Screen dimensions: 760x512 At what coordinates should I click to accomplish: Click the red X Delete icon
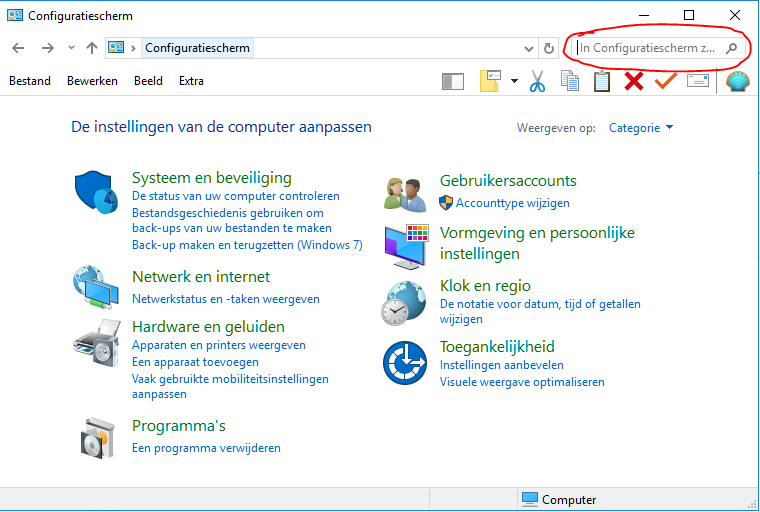633,81
